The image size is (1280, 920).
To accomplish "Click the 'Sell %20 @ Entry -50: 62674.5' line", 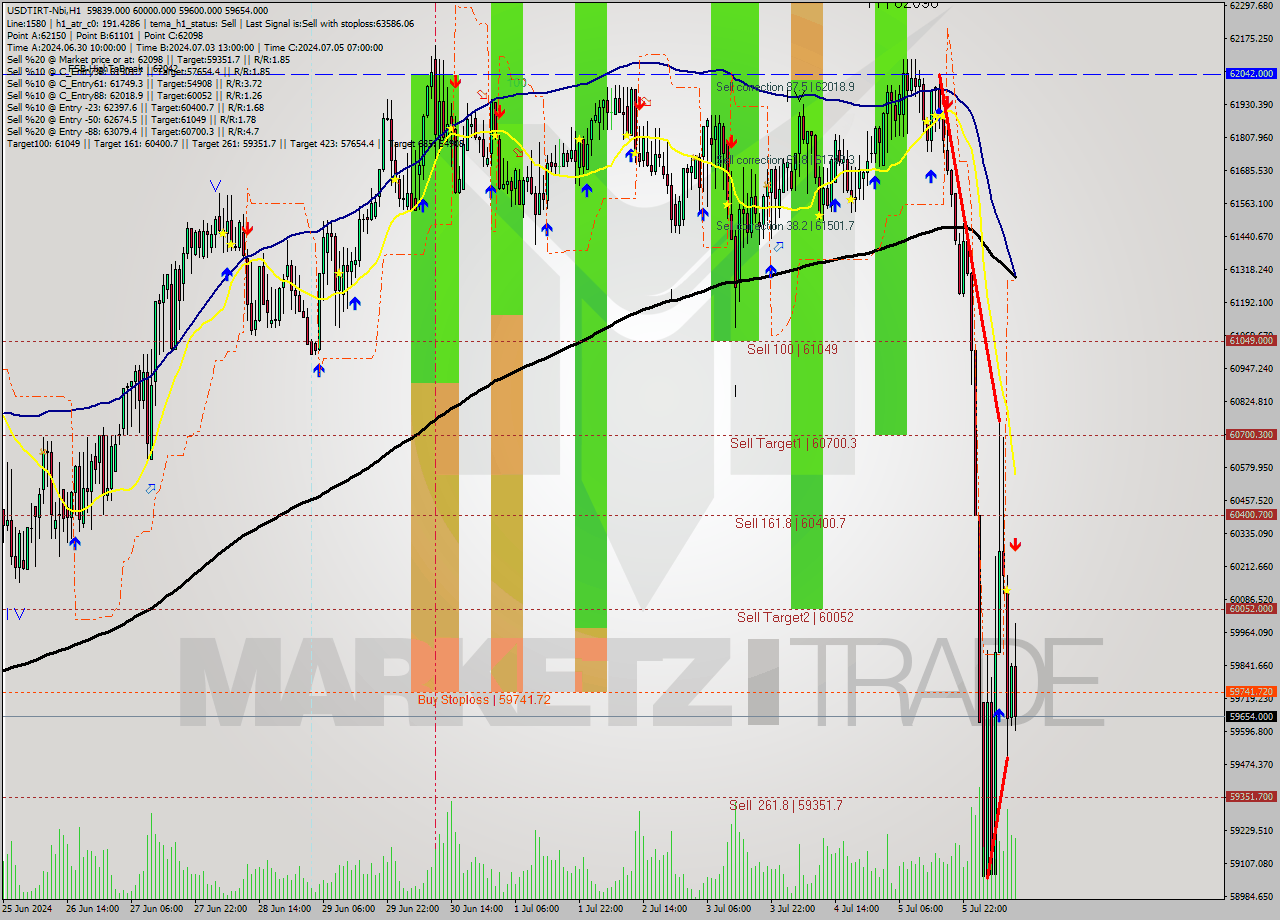I will point(131,119).
